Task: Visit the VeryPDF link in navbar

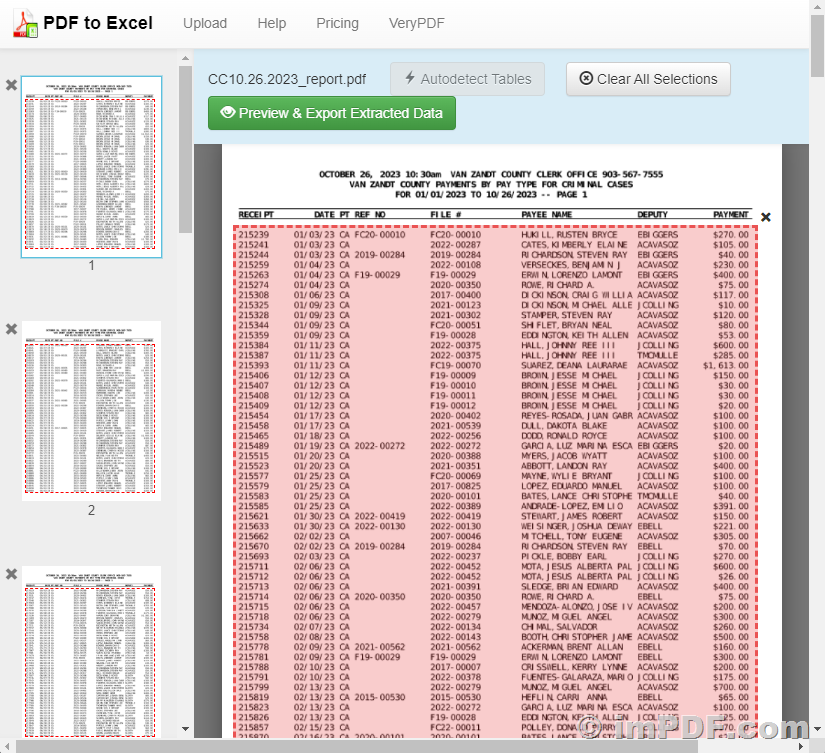Action: click(416, 23)
